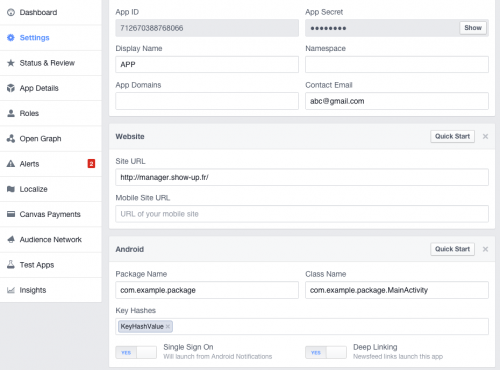This screenshot has height=370, width=500.
Task: Click the Alerts label in sidebar
Action: (29, 164)
